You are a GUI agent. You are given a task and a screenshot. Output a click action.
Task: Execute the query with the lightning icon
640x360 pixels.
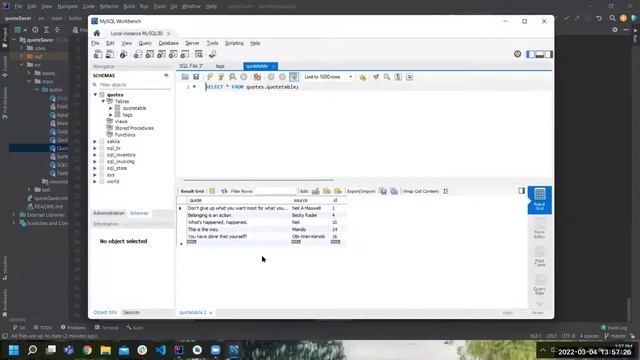pos(210,77)
